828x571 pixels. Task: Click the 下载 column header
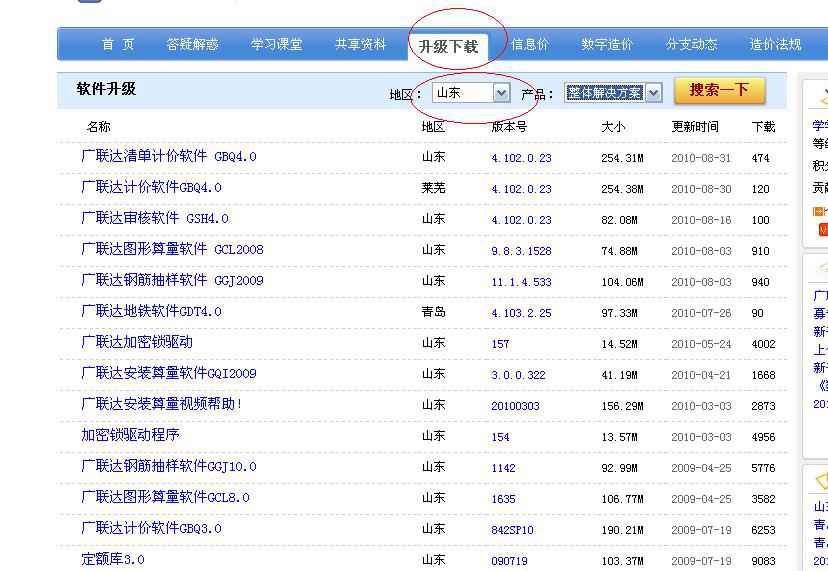[764, 127]
